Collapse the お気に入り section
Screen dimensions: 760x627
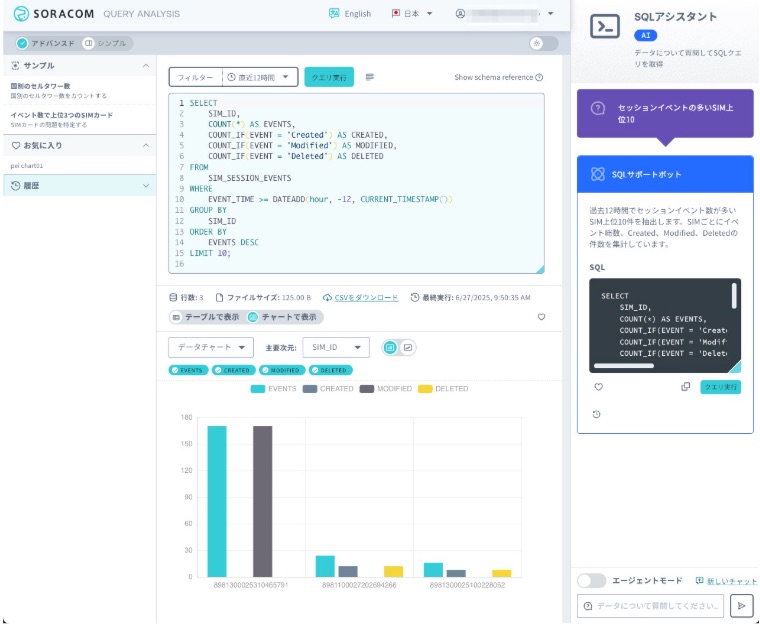(146, 145)
